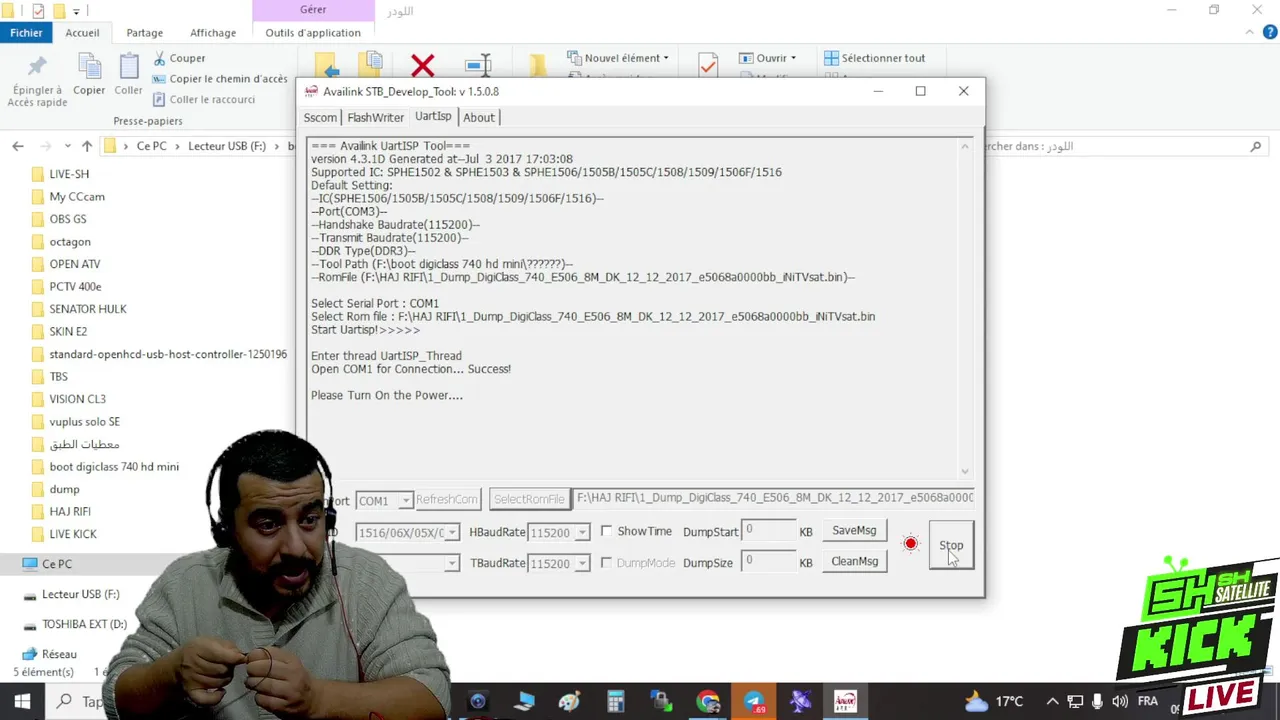Click Sélectionner tout in the ribbon

(x=875, y=58)
